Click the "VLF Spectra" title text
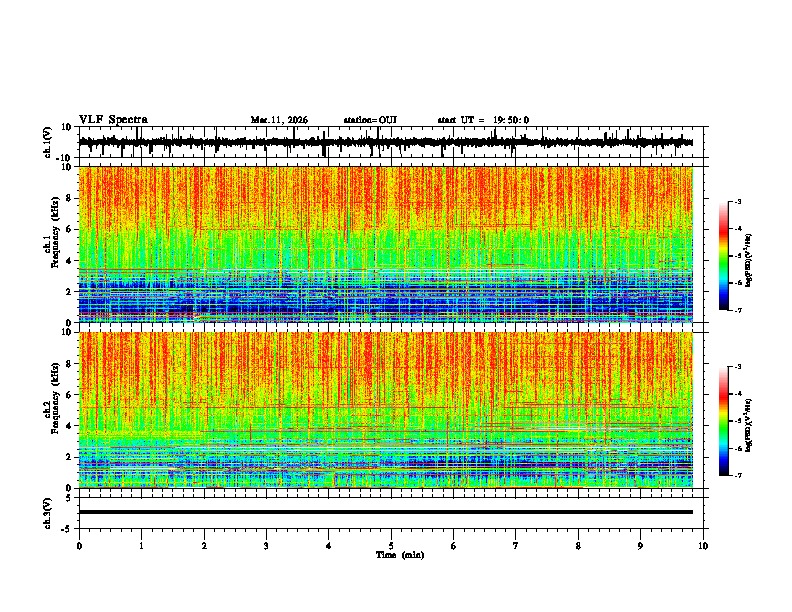Image resolution: width=792 pixels, height=612 pixels. pyautogui.click(x=113, y=120)
